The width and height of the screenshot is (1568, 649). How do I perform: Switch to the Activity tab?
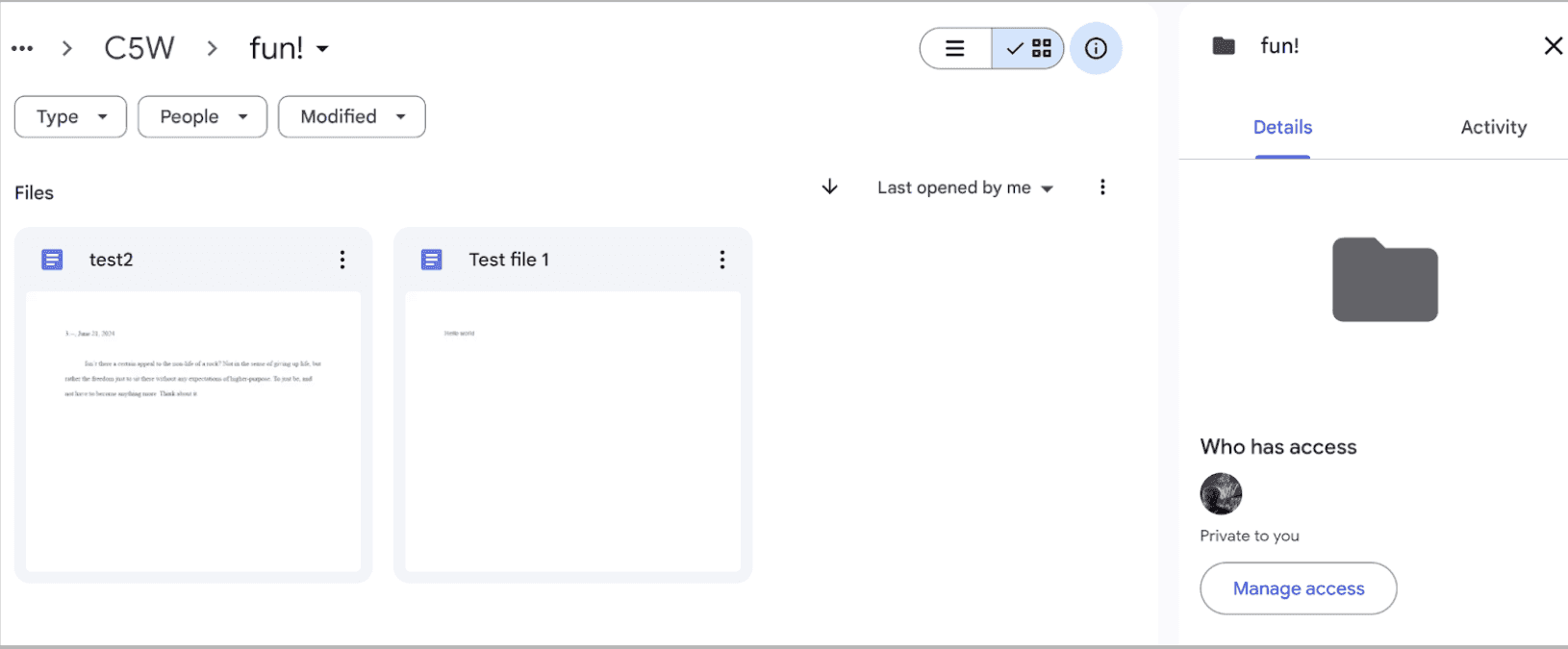1493,128
